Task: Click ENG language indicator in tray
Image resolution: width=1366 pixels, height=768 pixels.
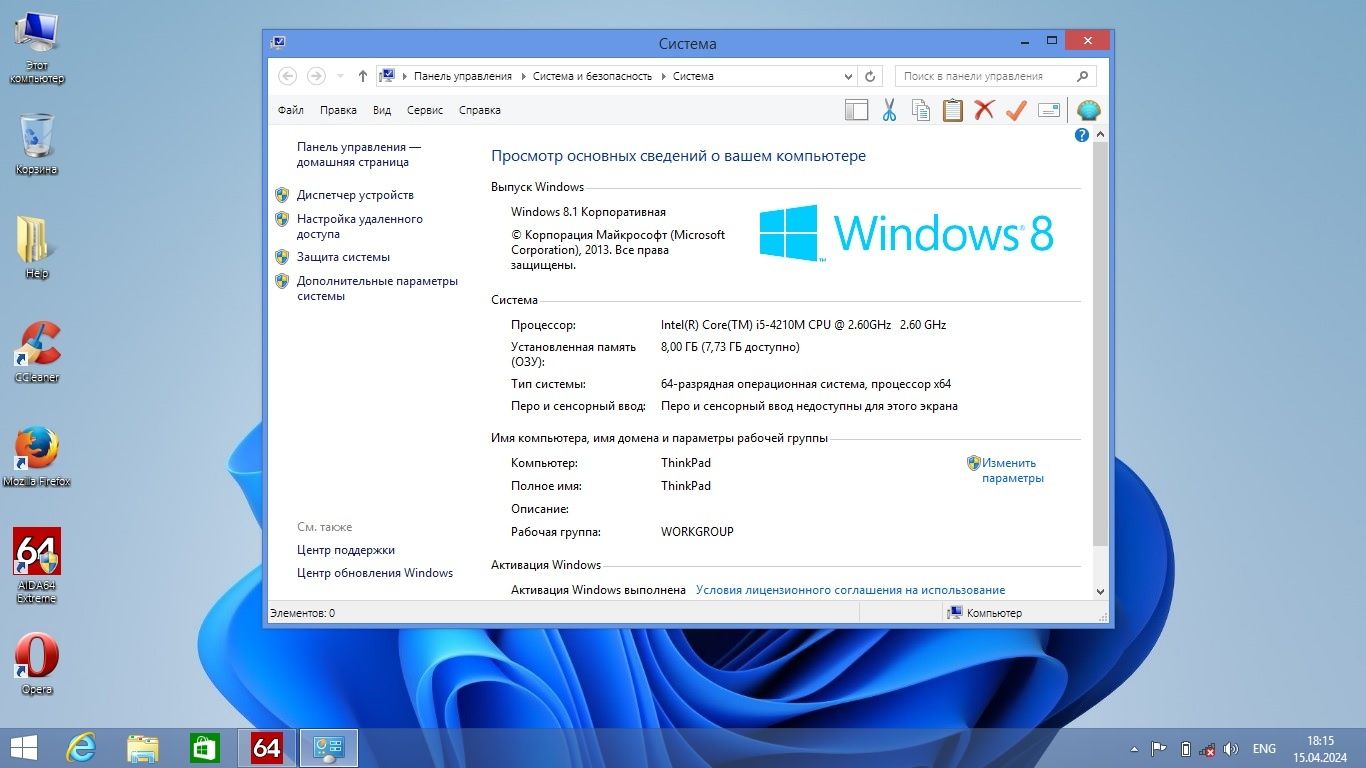Action: pyautogui.click(x=1264, y=749)
